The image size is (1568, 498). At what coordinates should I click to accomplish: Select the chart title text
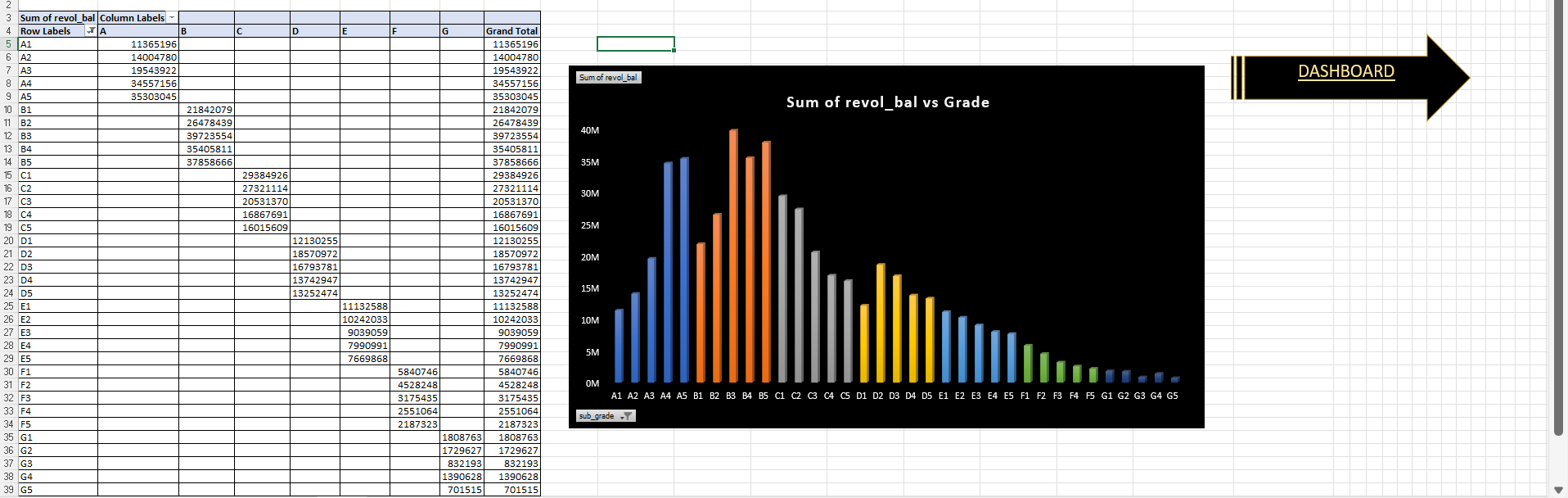[x=887, y=102]
